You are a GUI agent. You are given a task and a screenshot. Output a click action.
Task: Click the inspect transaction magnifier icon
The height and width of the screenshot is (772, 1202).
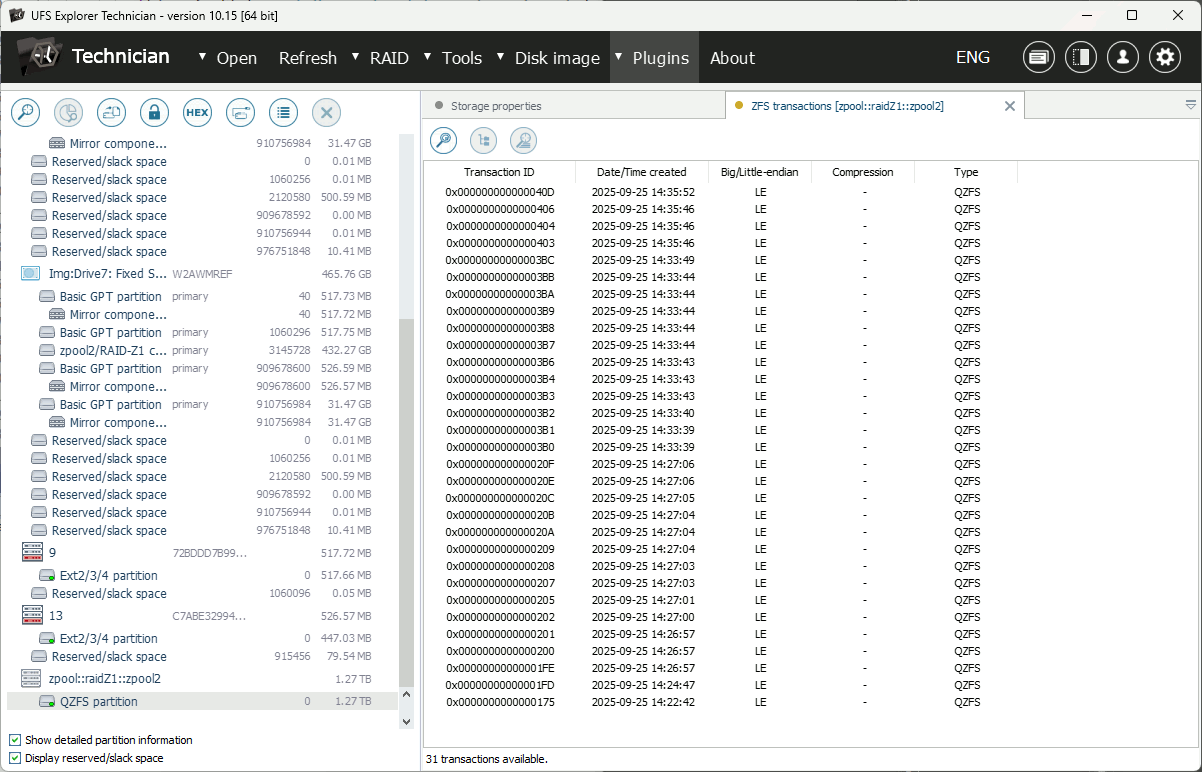point(443,140)
